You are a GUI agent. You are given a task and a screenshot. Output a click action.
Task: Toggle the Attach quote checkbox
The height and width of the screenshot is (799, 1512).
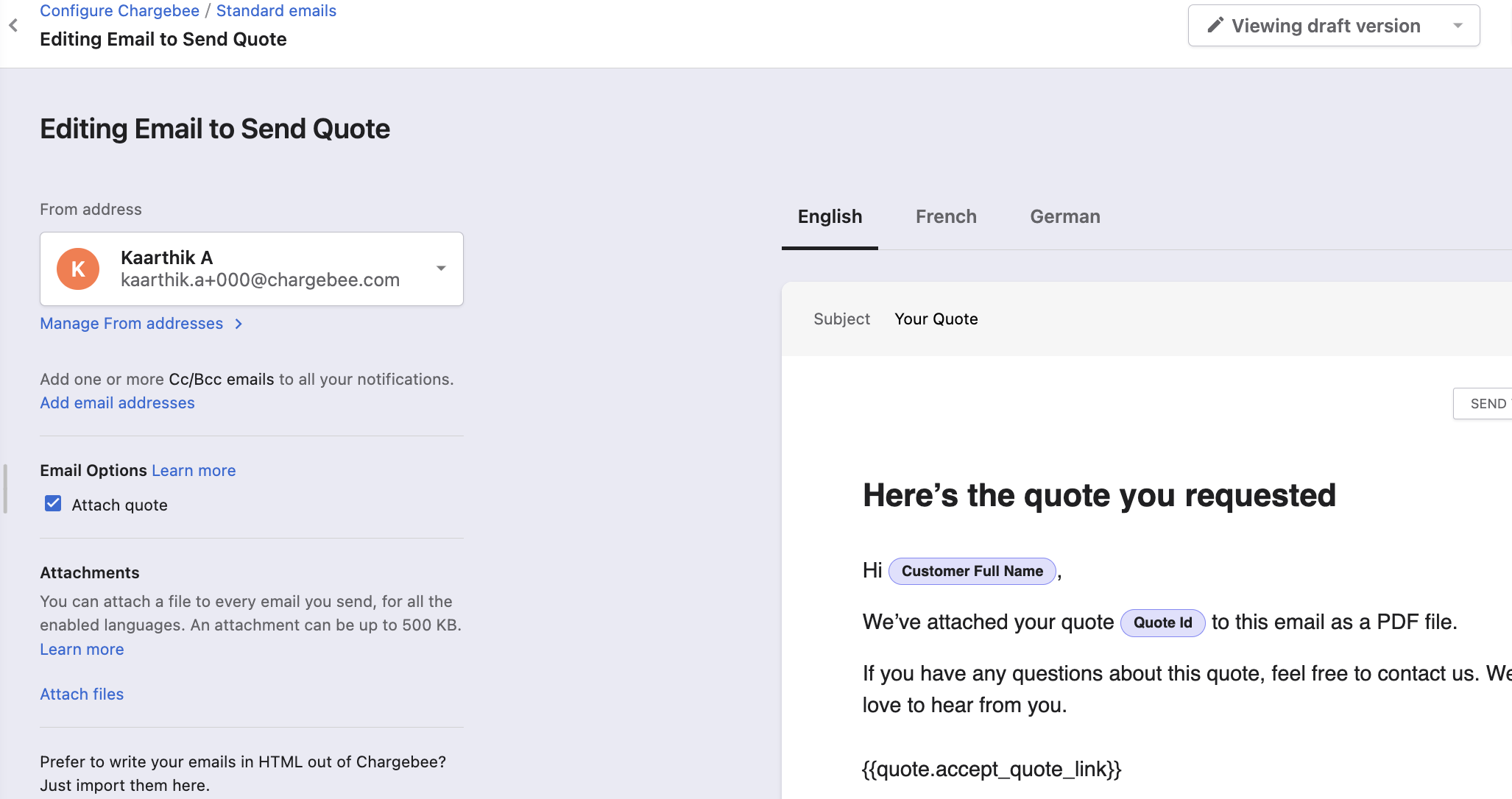(53, 504)
